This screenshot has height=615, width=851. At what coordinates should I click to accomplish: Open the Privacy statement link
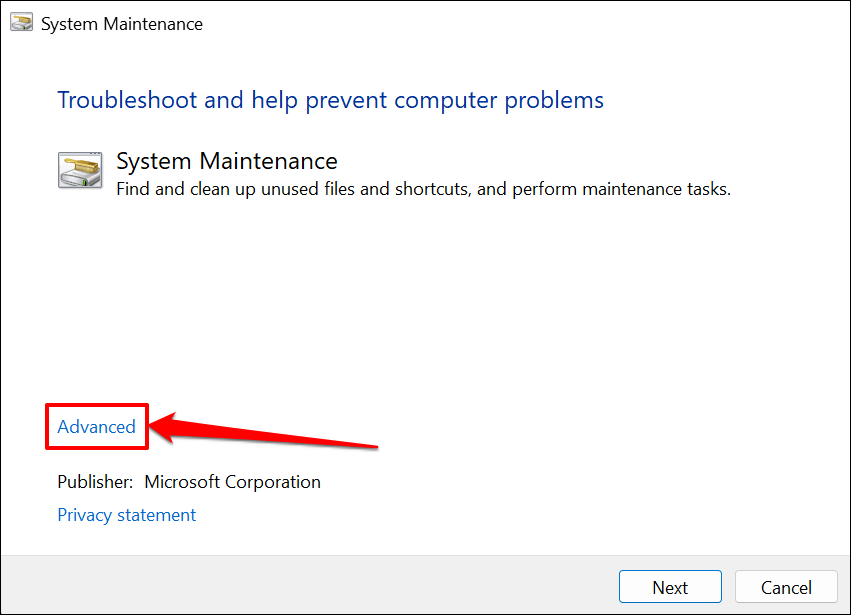126,515
